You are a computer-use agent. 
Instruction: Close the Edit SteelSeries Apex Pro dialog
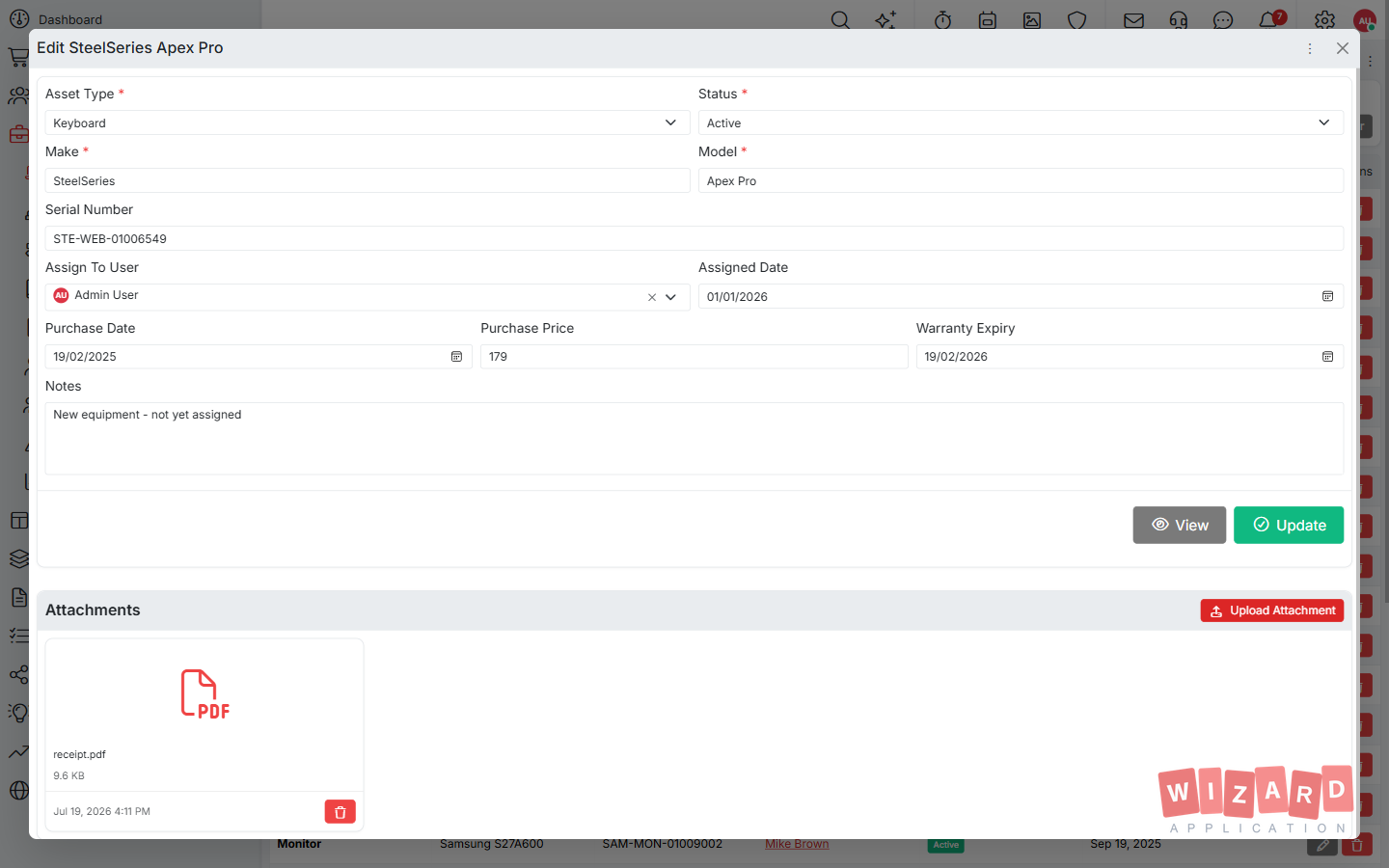(x=1343, y=48)
